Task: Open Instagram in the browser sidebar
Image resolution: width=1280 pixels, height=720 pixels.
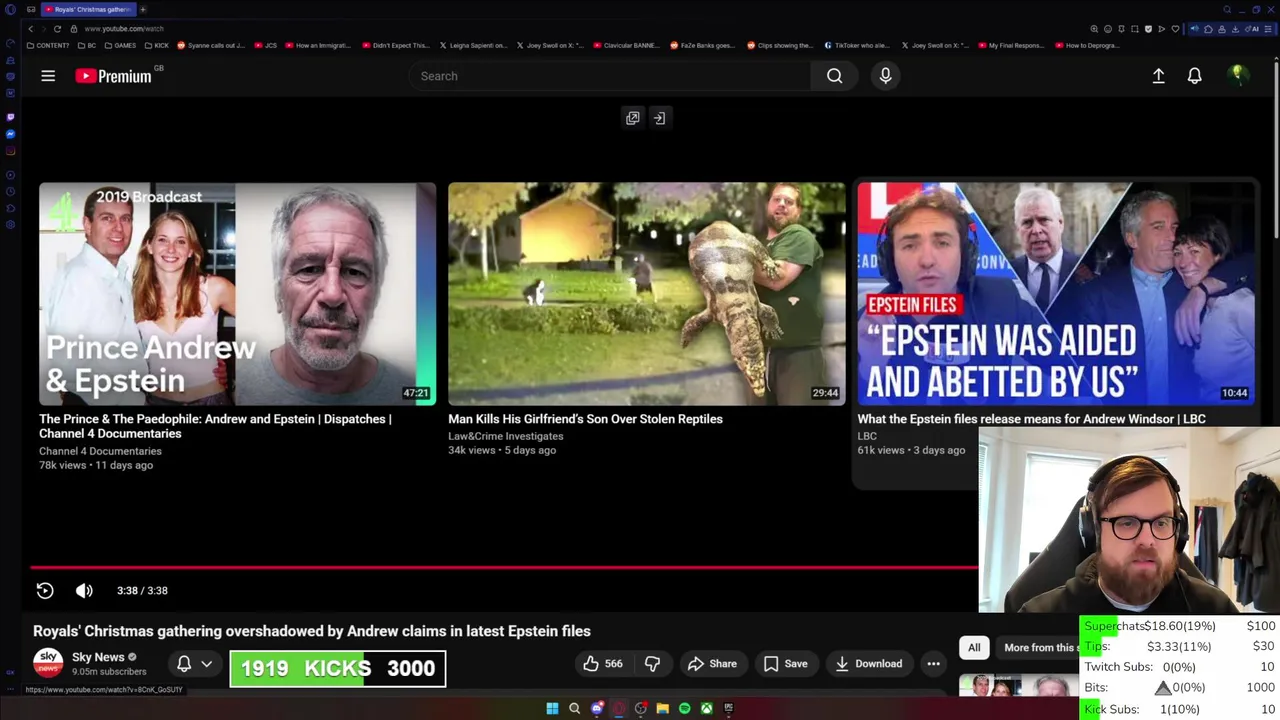Action: point(10,151)
